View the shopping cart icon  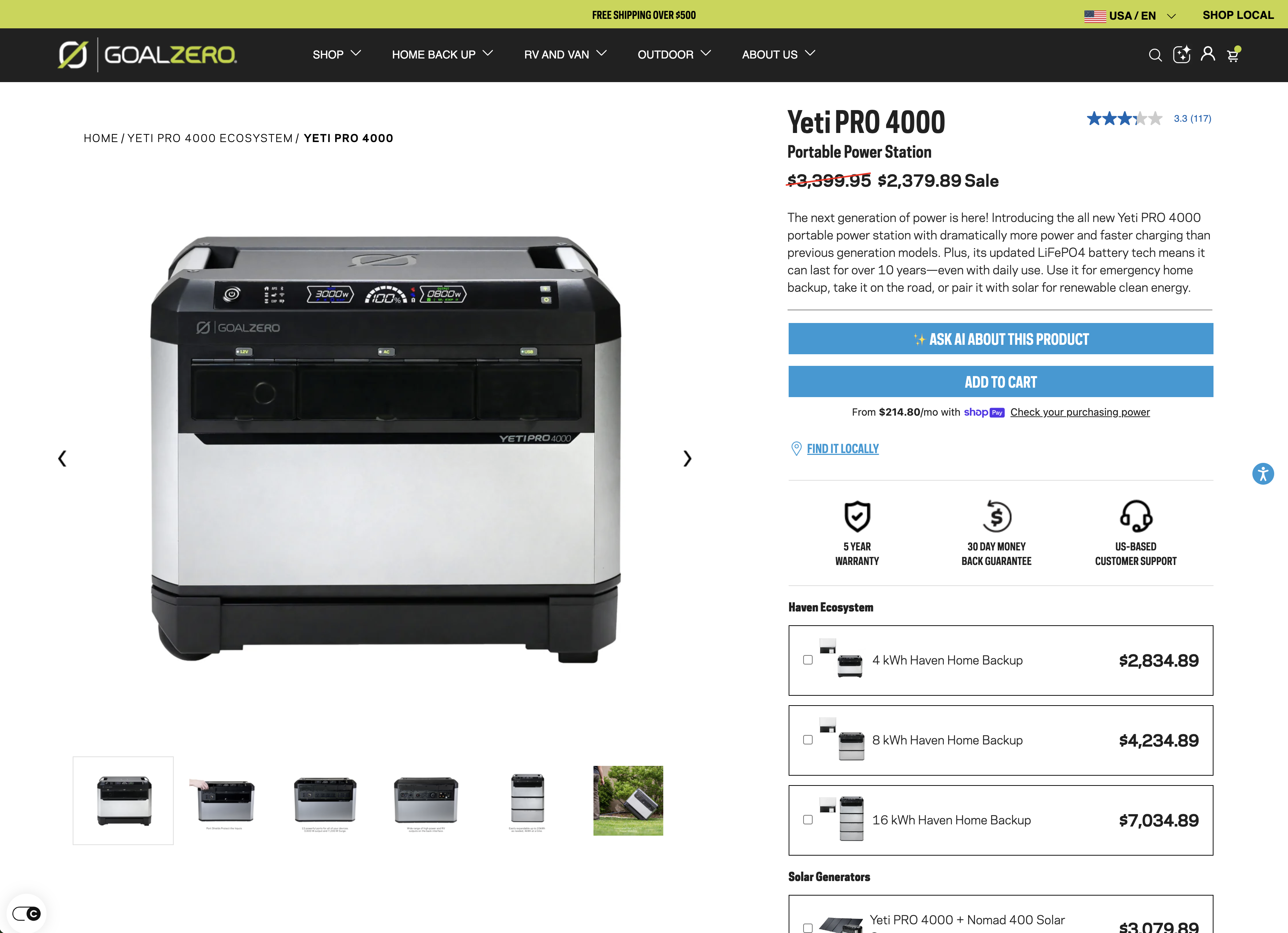click(1233, 54)
